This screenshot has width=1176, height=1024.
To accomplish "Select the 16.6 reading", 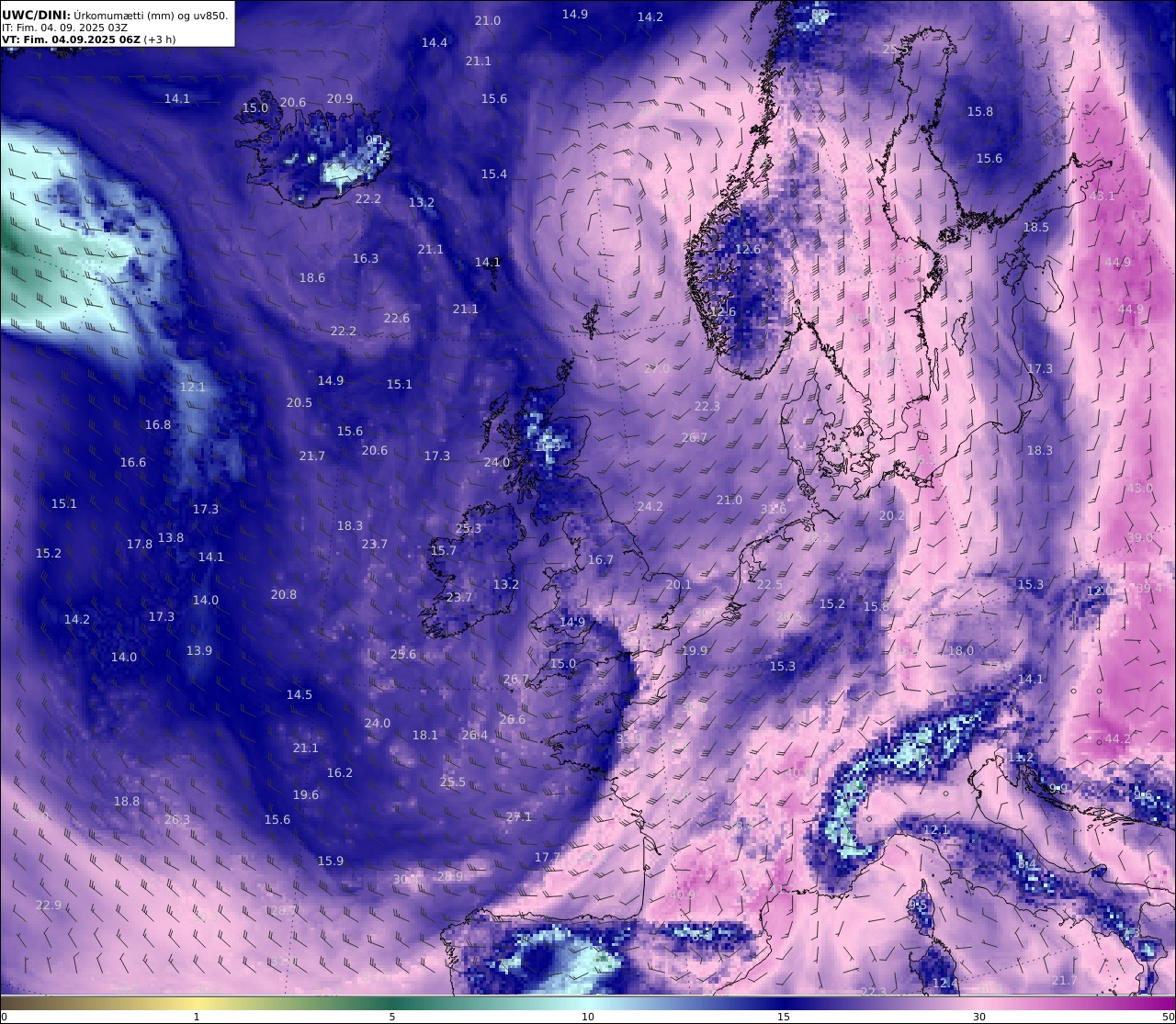I will (133, 463).
